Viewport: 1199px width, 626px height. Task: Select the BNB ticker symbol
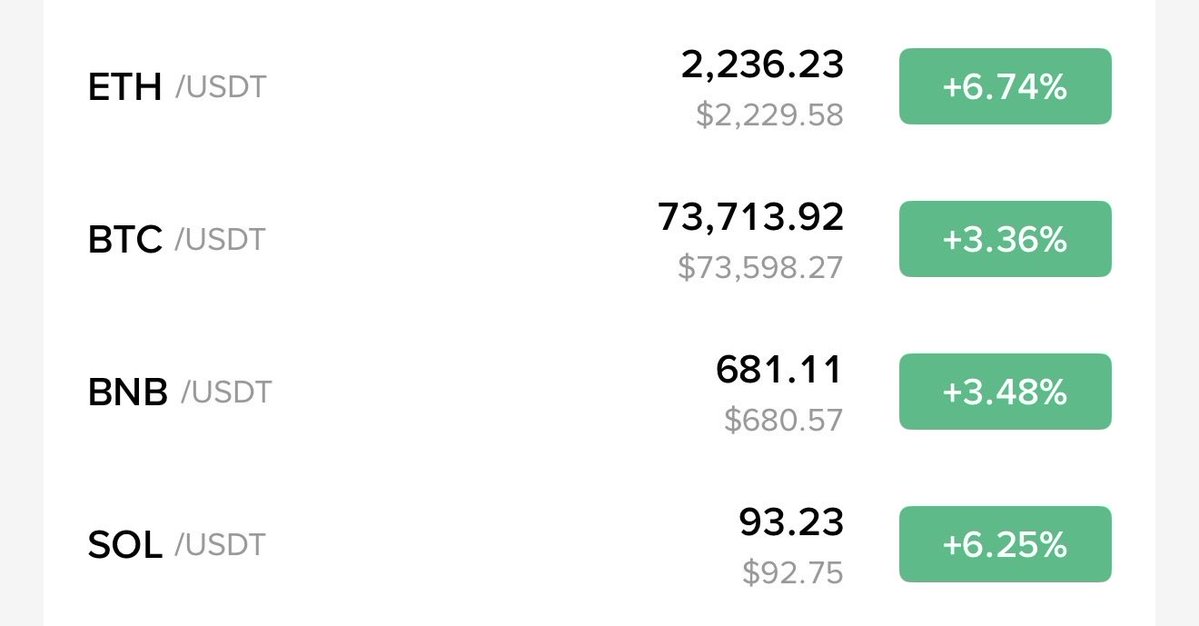click(x=128, y=393)
